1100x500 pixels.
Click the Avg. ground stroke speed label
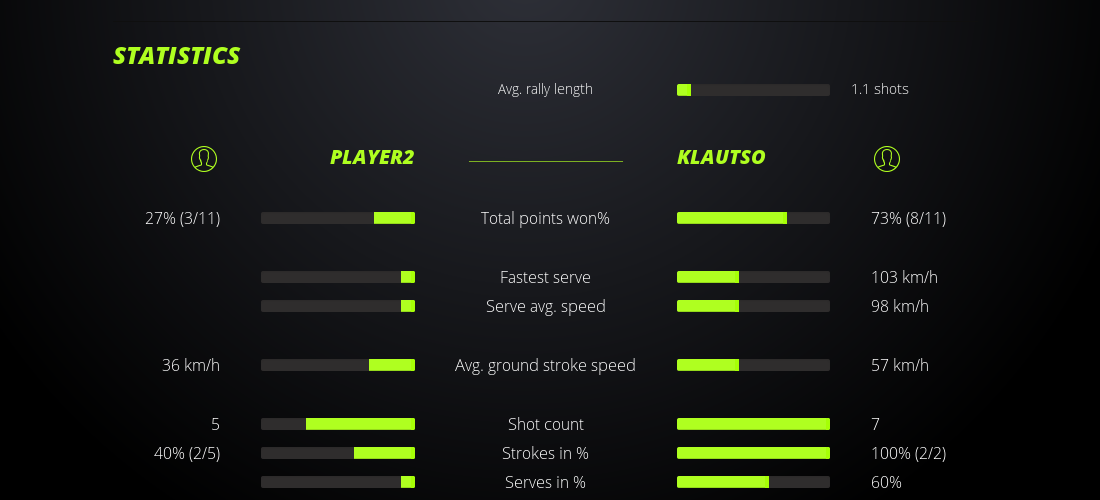(545, 365)
